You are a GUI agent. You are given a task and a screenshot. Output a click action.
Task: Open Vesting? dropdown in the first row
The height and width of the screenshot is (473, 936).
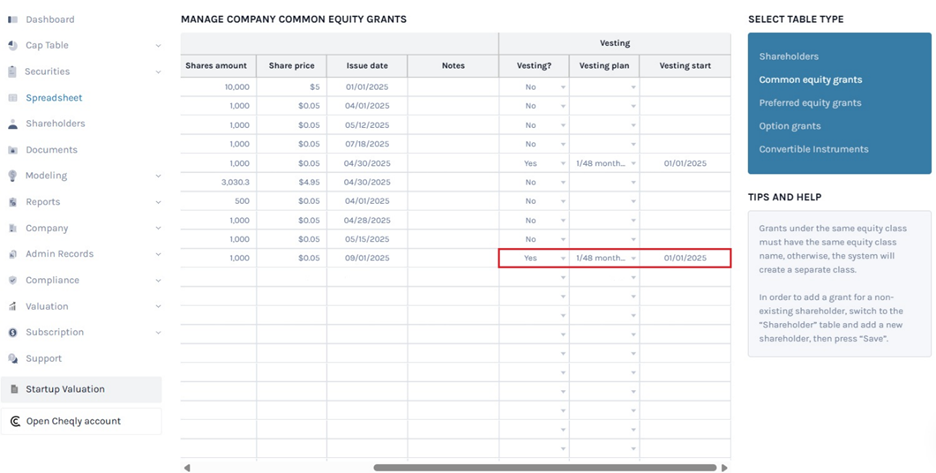pos(563,87)
